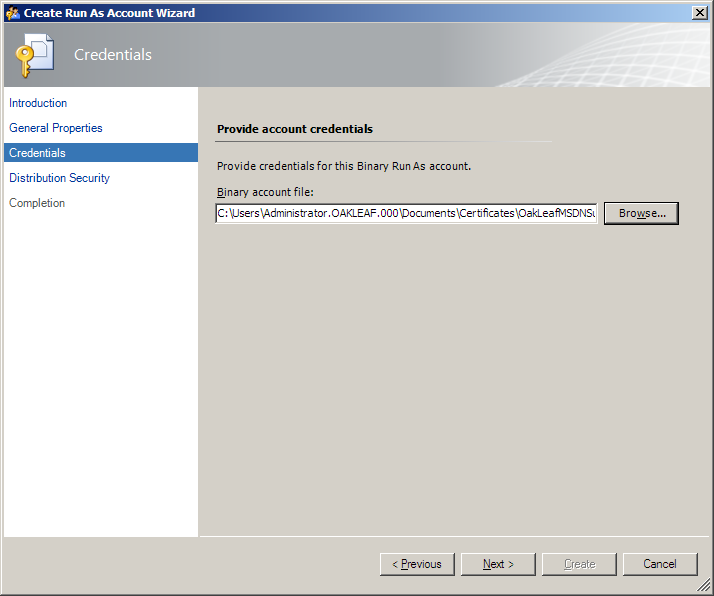The image size is (714, 596).
Task: Go to General Properties step
Action: coord(56,128)
